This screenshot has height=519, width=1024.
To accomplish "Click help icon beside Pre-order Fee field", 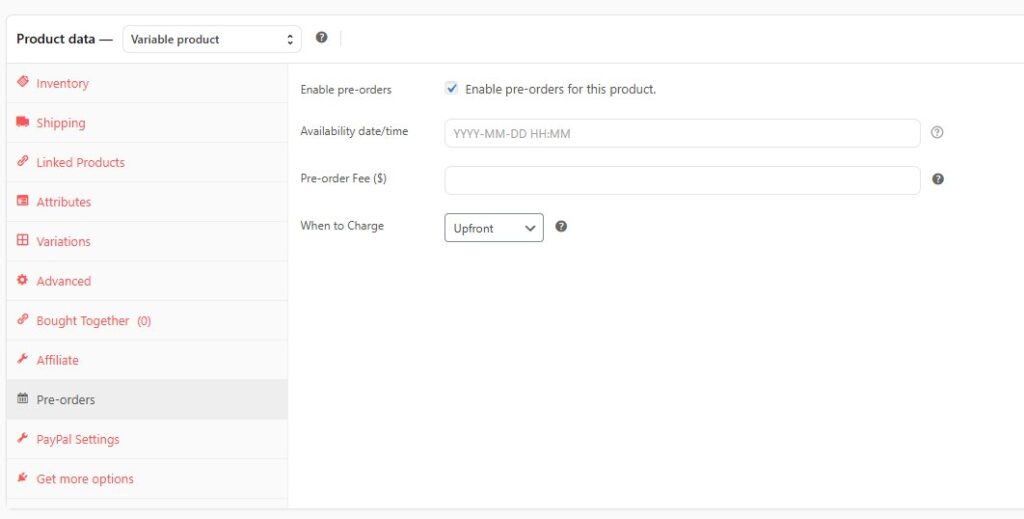I will tap(938, 180).
